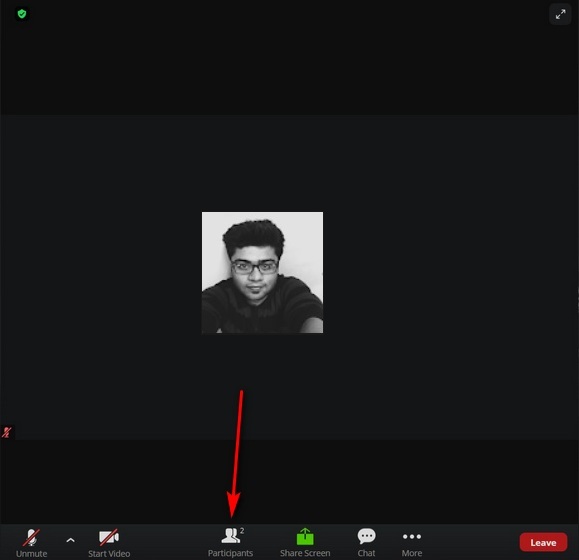This screenshot has height=560, width=579.
Task: Click the Unmute text label
Action: pos(31,554)
